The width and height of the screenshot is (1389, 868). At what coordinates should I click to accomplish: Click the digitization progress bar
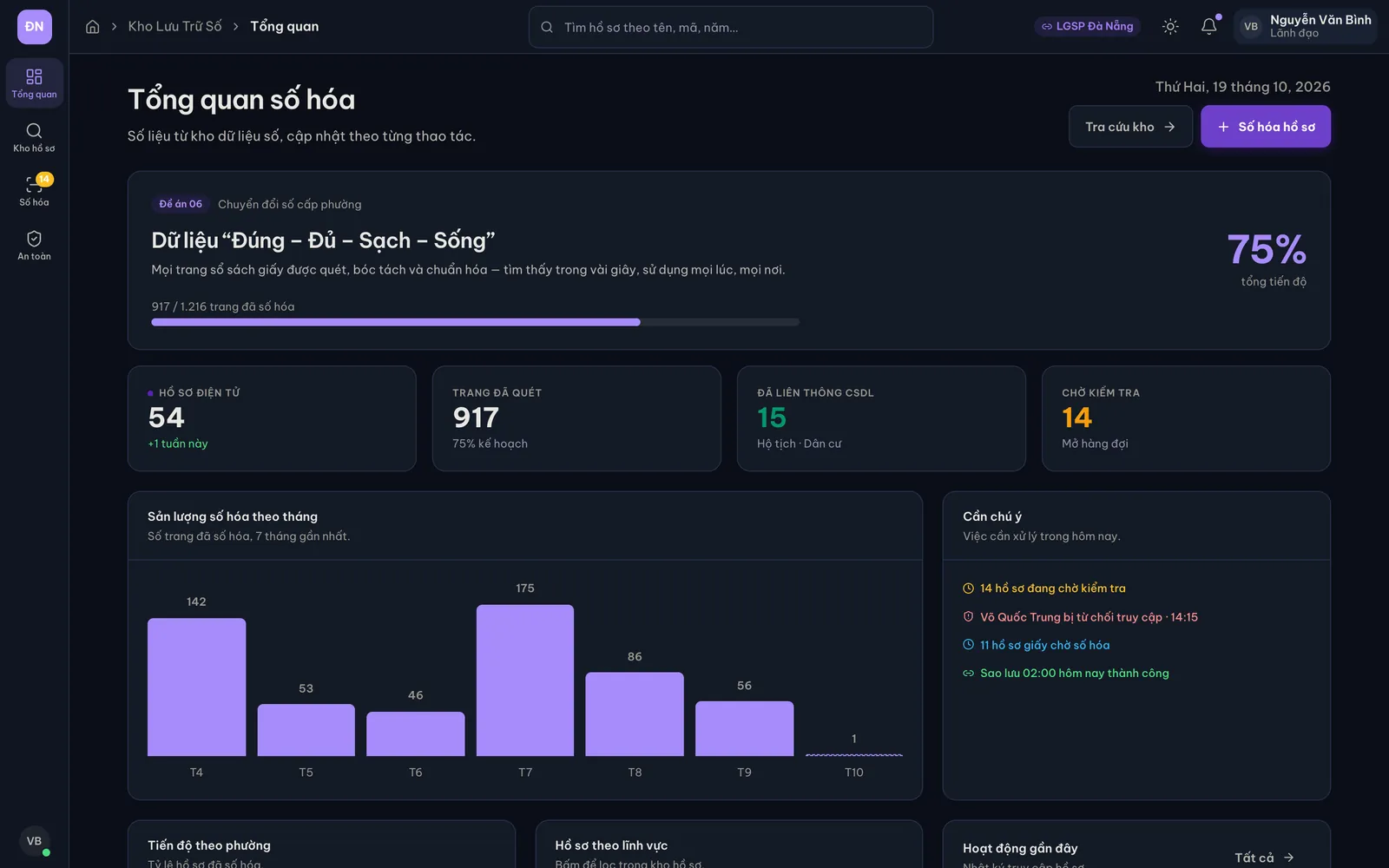[476, 322]
